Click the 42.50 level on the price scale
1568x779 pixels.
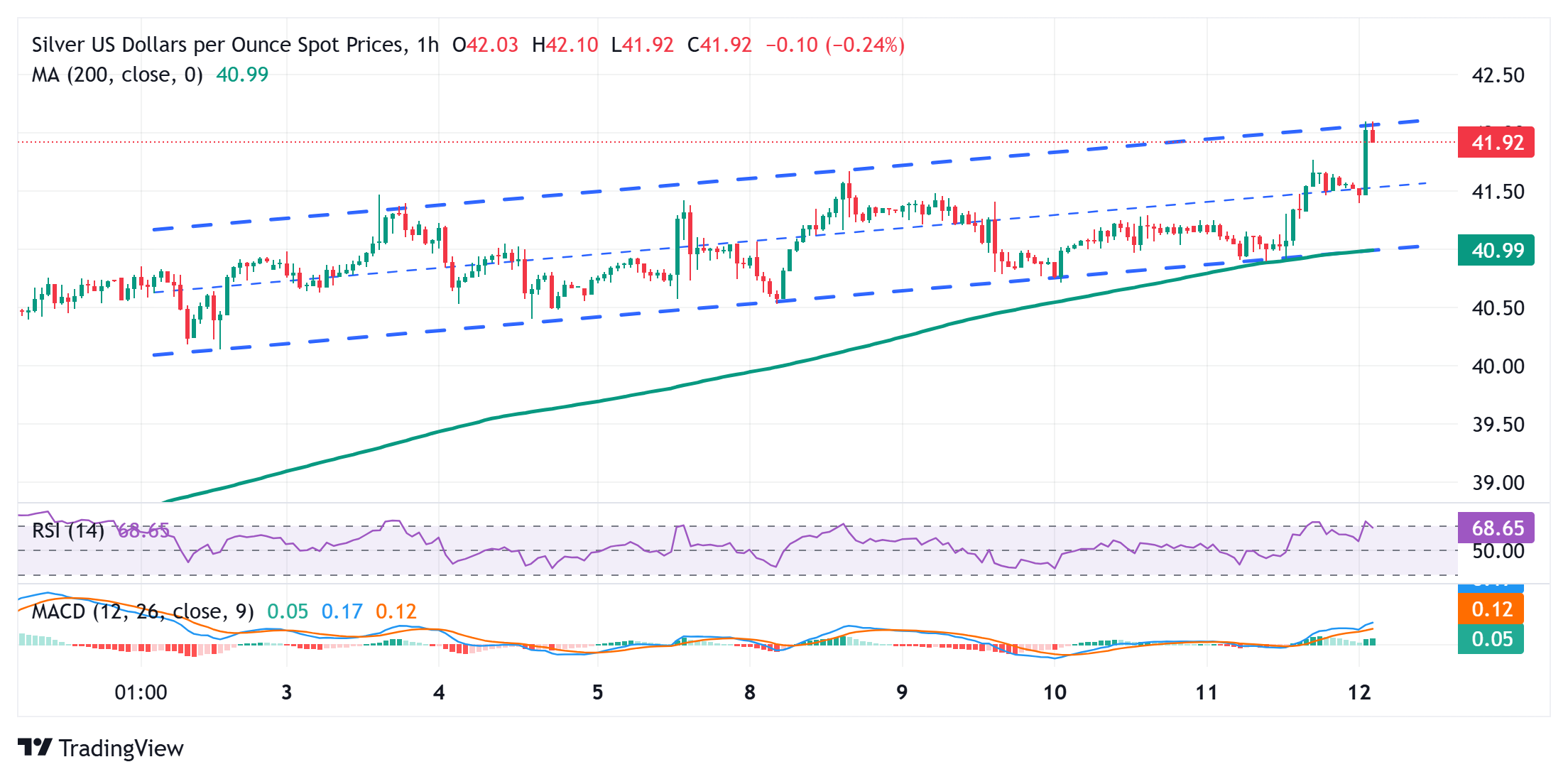point(1498,75)
